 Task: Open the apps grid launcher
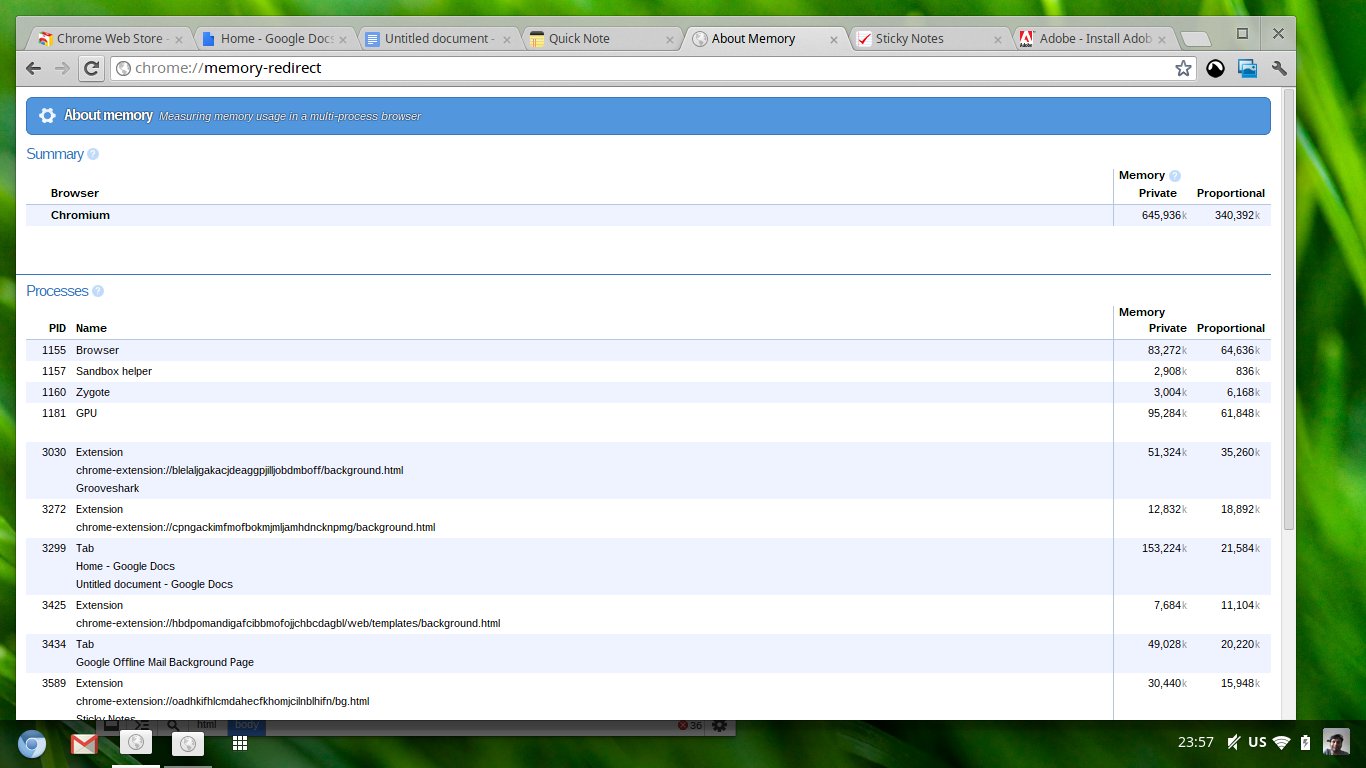[x=240, y=743]
